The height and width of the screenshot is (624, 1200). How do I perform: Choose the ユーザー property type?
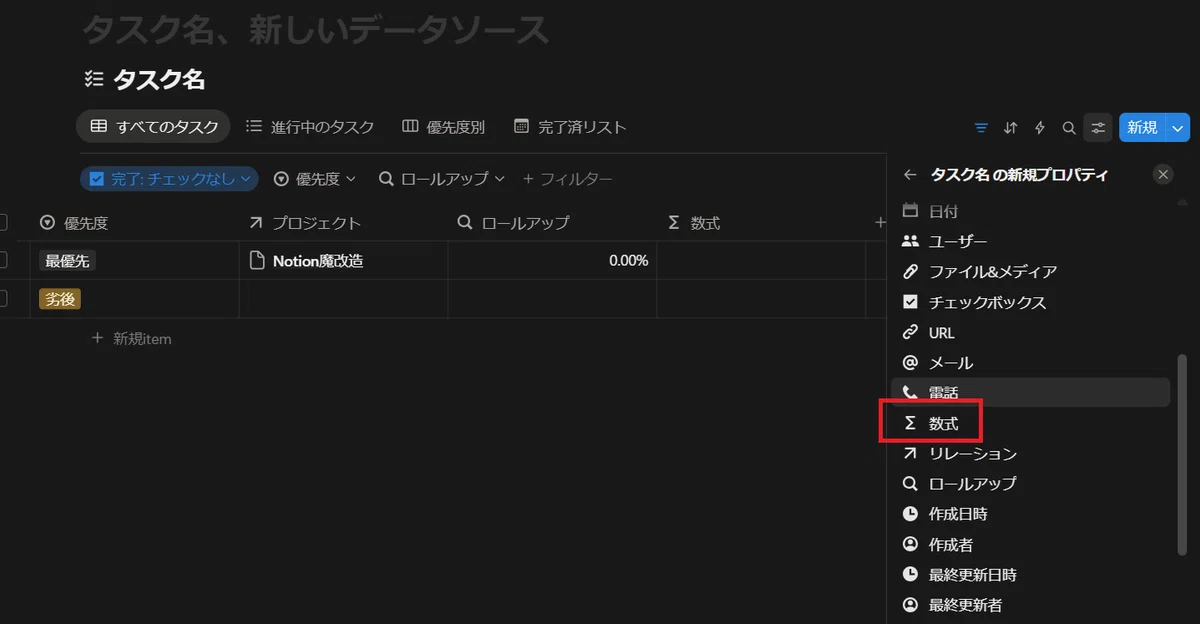(x=1030, y=241)
